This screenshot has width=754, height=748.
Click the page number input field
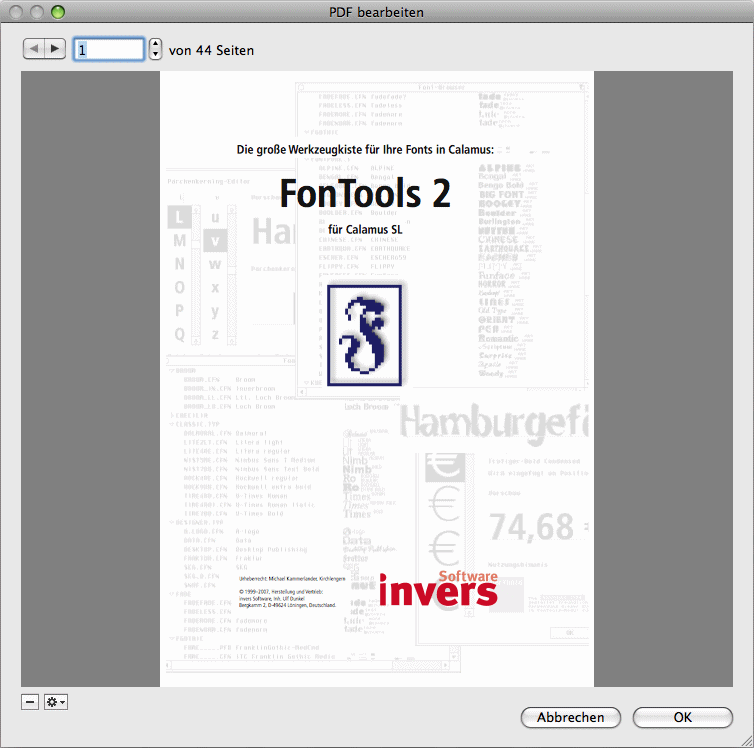(109, 50)
